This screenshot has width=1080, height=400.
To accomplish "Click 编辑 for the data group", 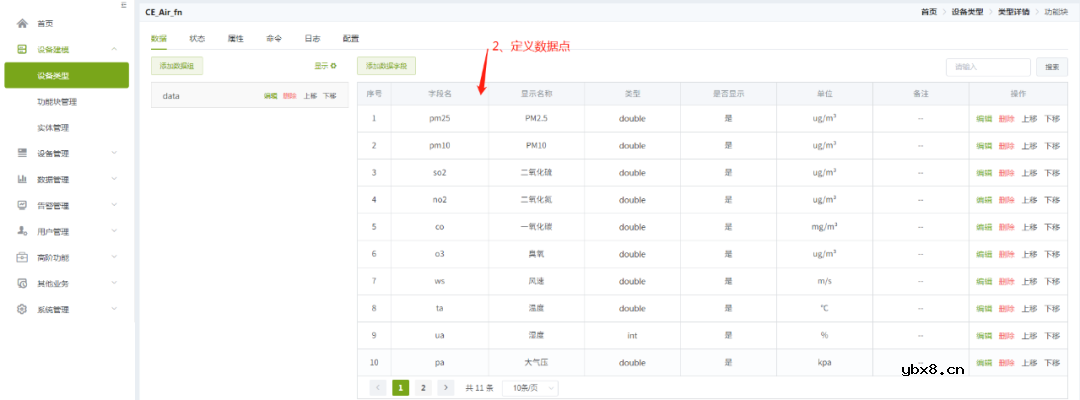I will pos(271,96).
